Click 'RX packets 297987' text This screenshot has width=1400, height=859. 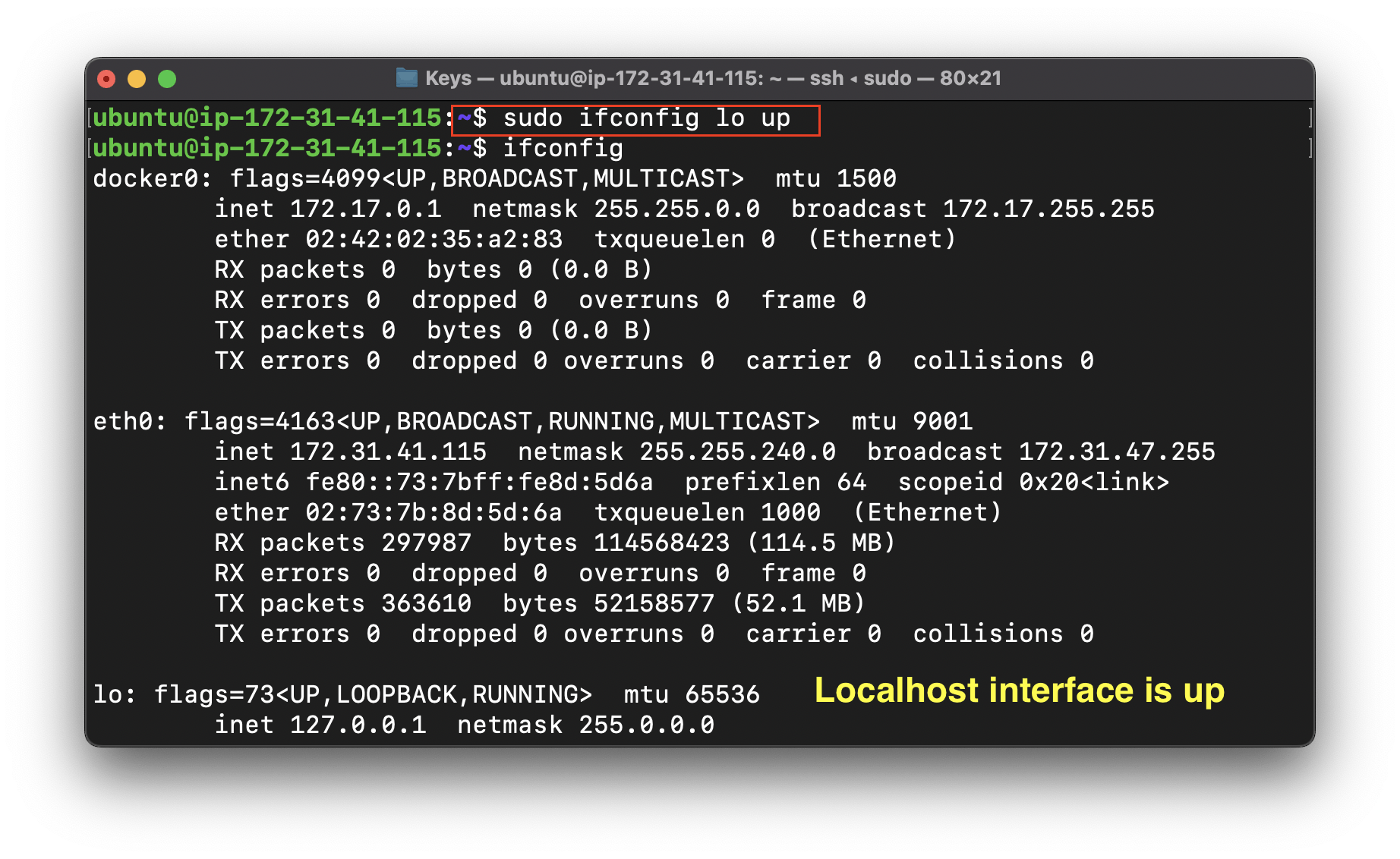[x=343, y=543]
